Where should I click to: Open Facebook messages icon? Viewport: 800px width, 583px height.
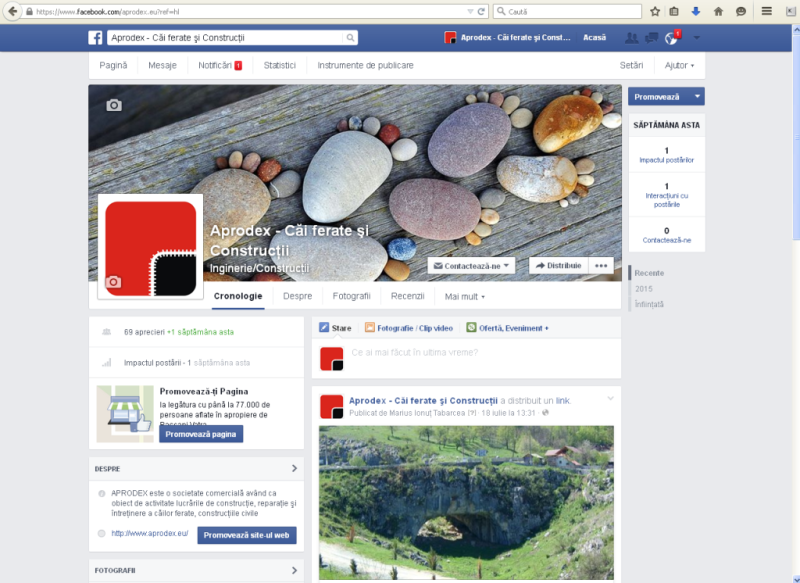coord(651,38)
